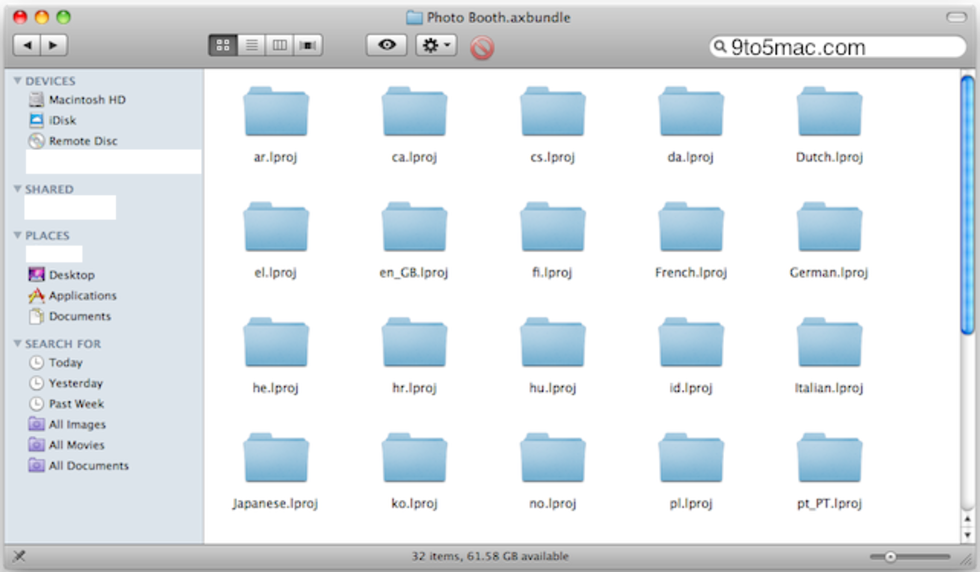Go back using the left arrow
Image resolution: width=980 pixels, height=572 pixels.
click(x=27, y=45)
